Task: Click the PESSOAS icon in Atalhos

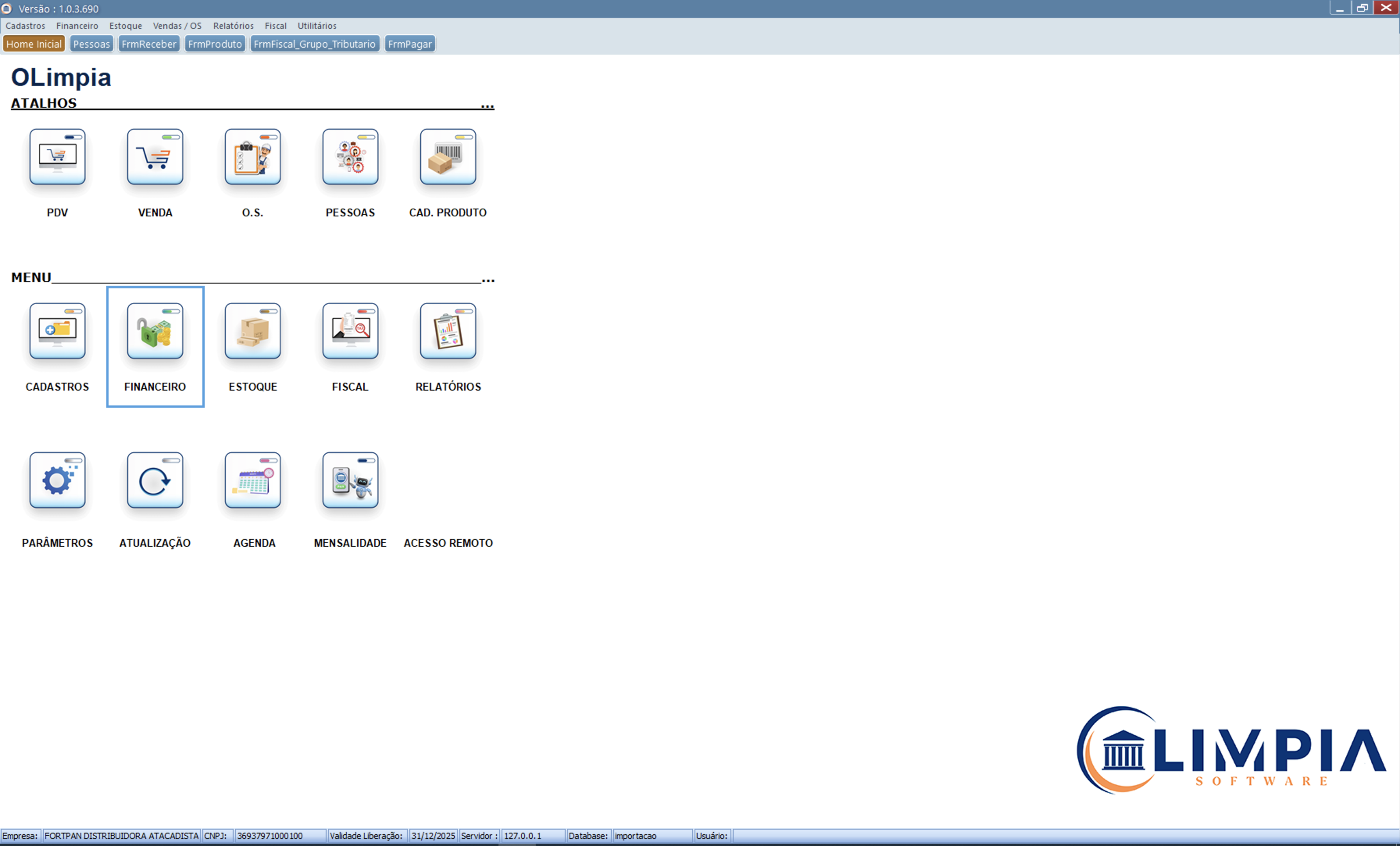Action: coord(350,157)
